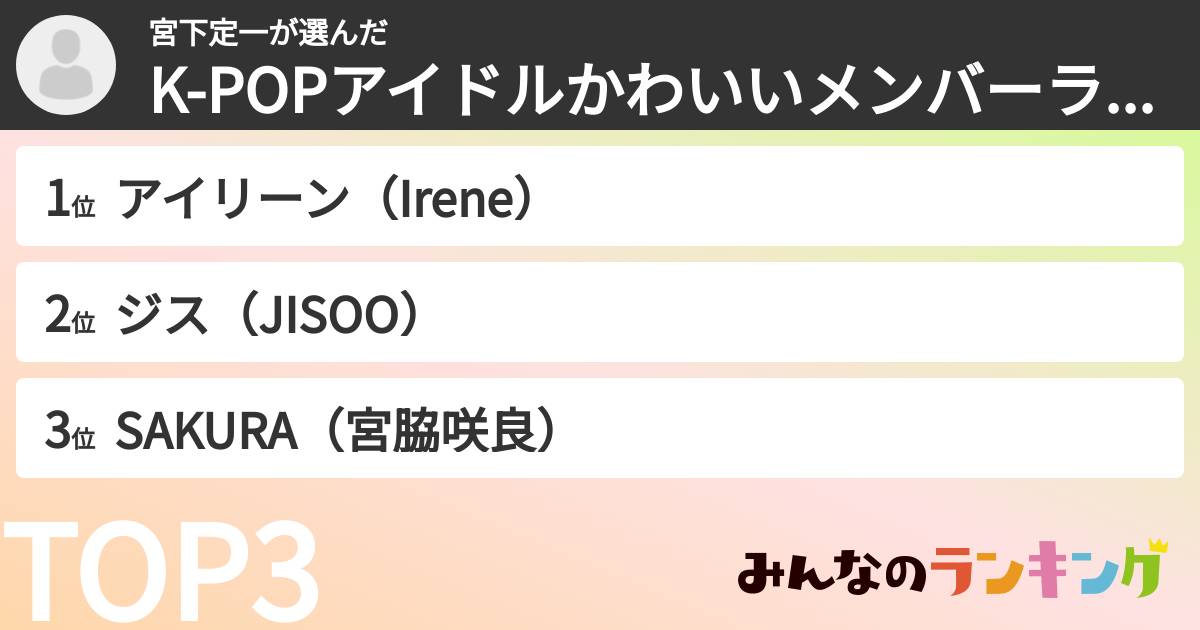1200x630 pixels.
Task: Click the gray user avatar icon
Action: click(67, 63)
